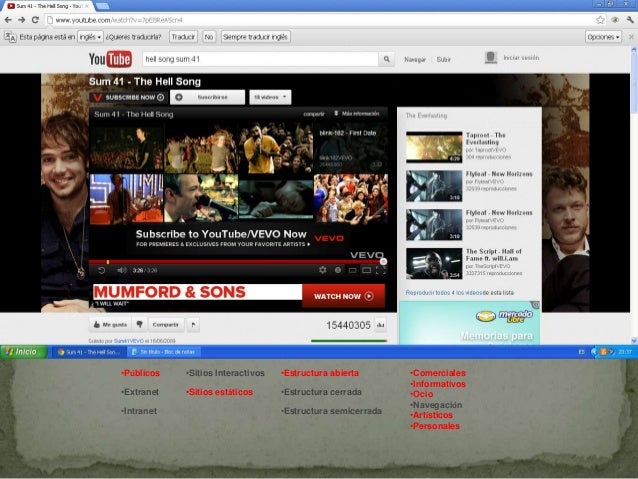The image size is (638, 479).
Task: Flag the video with the flag icon
Action: (x=193, y=325)
